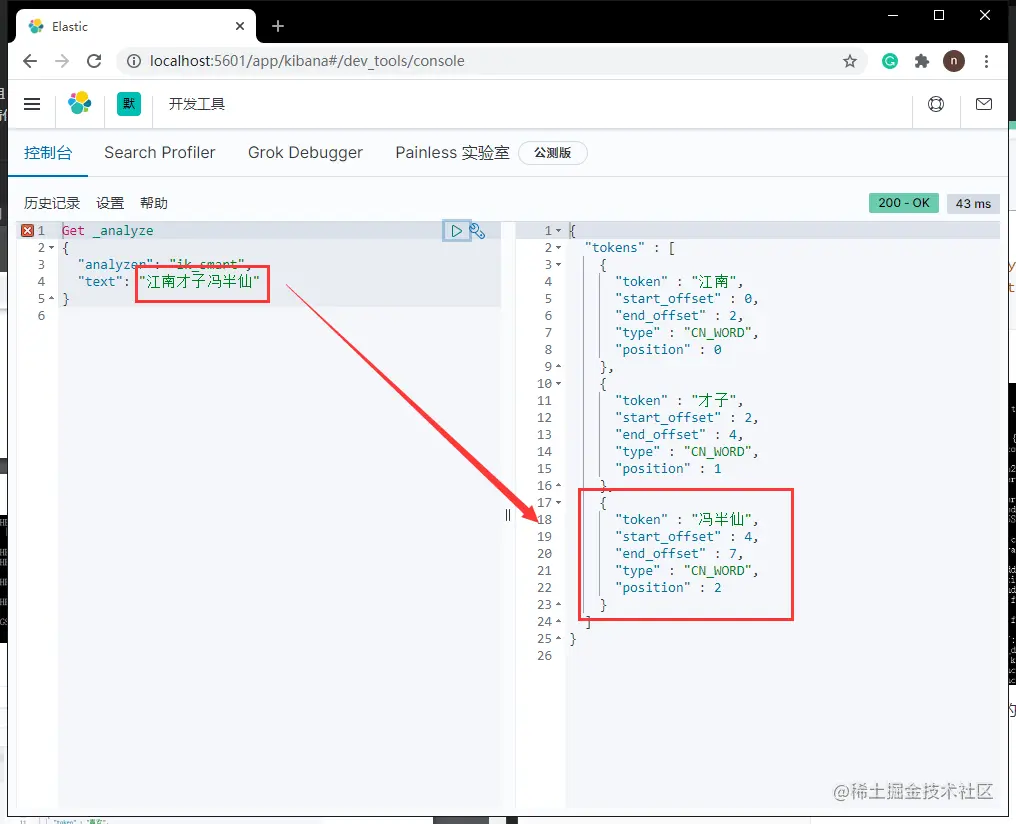This screenshot has height=824, width=1016.
Task: Open the wrench request options icon
Action: 478,231
